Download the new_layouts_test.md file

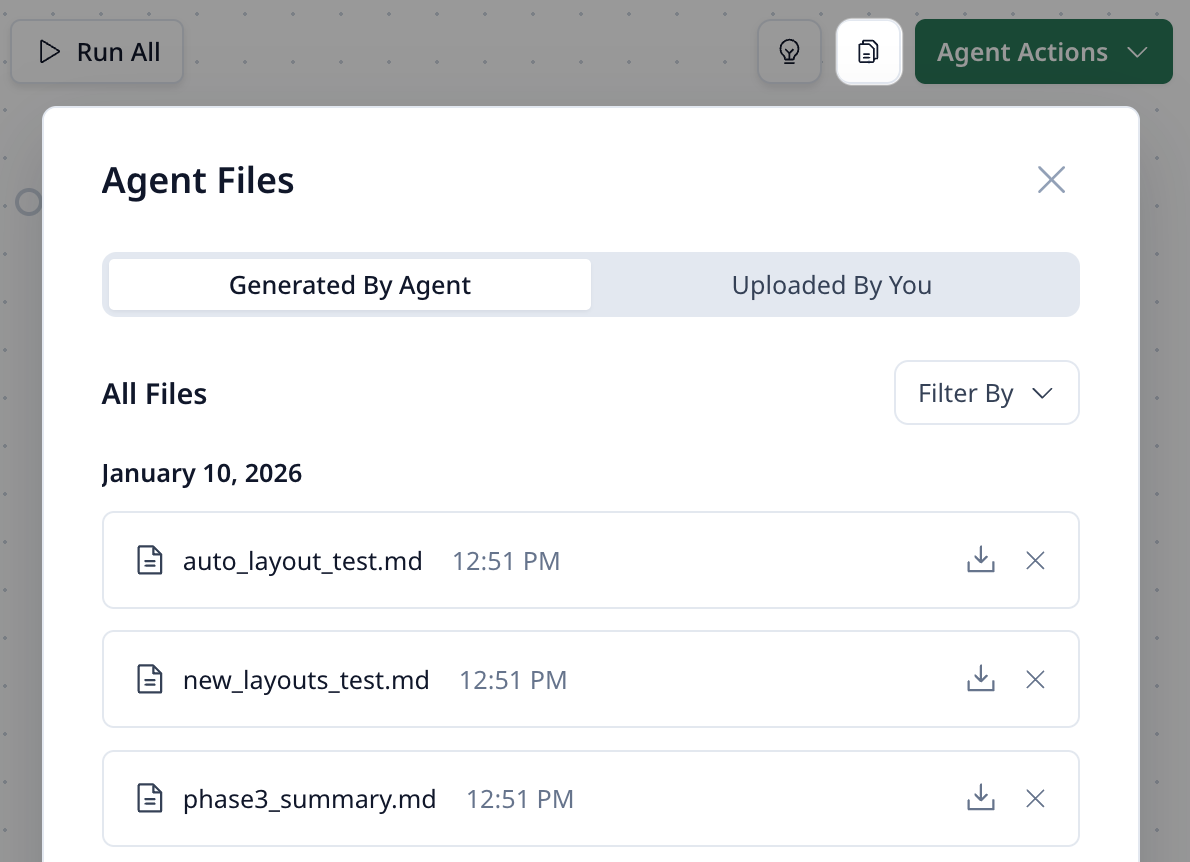[981, 680]
